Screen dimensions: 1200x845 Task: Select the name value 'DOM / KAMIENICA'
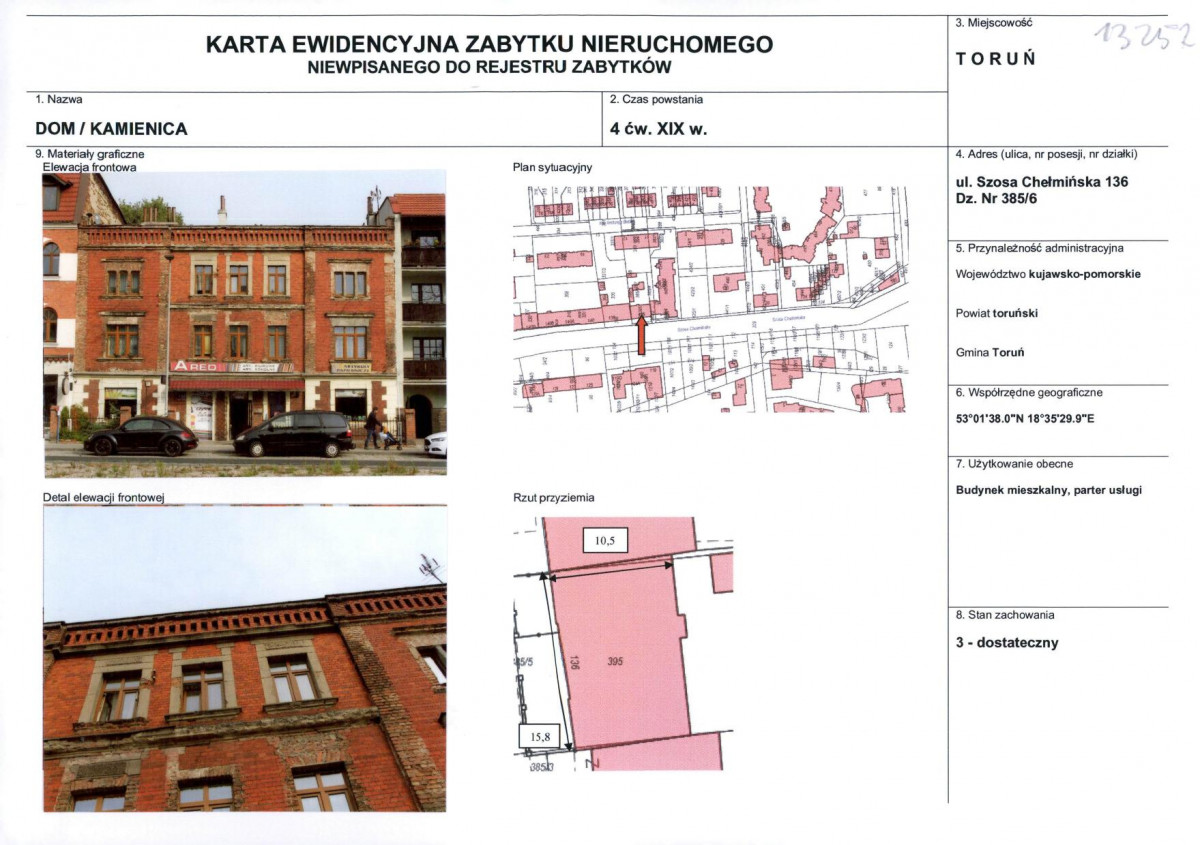[x=111, y=129]
